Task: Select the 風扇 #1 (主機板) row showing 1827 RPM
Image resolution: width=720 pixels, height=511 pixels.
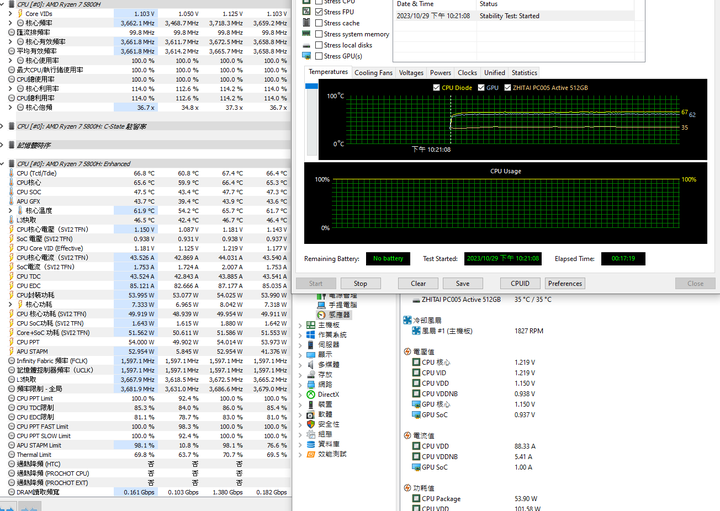Action: coord(478,331)
